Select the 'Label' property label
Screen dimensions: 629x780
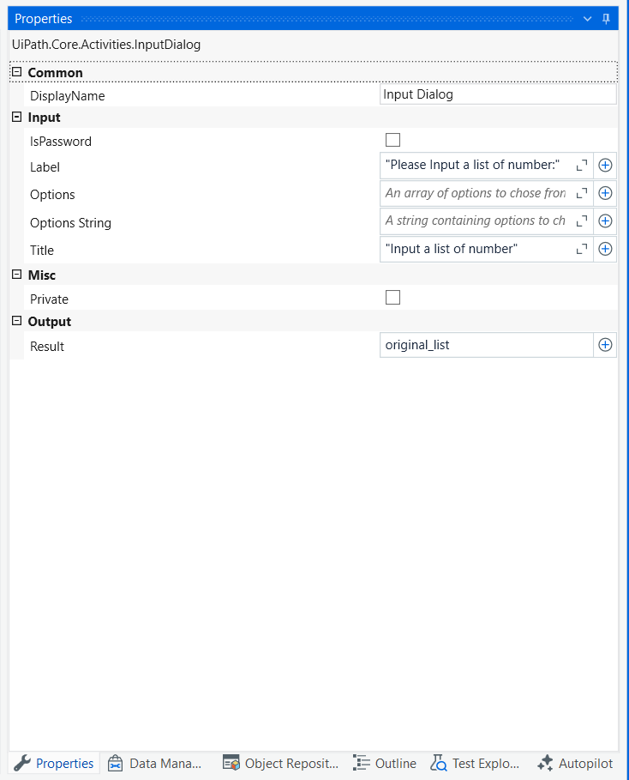coord(45,168)
